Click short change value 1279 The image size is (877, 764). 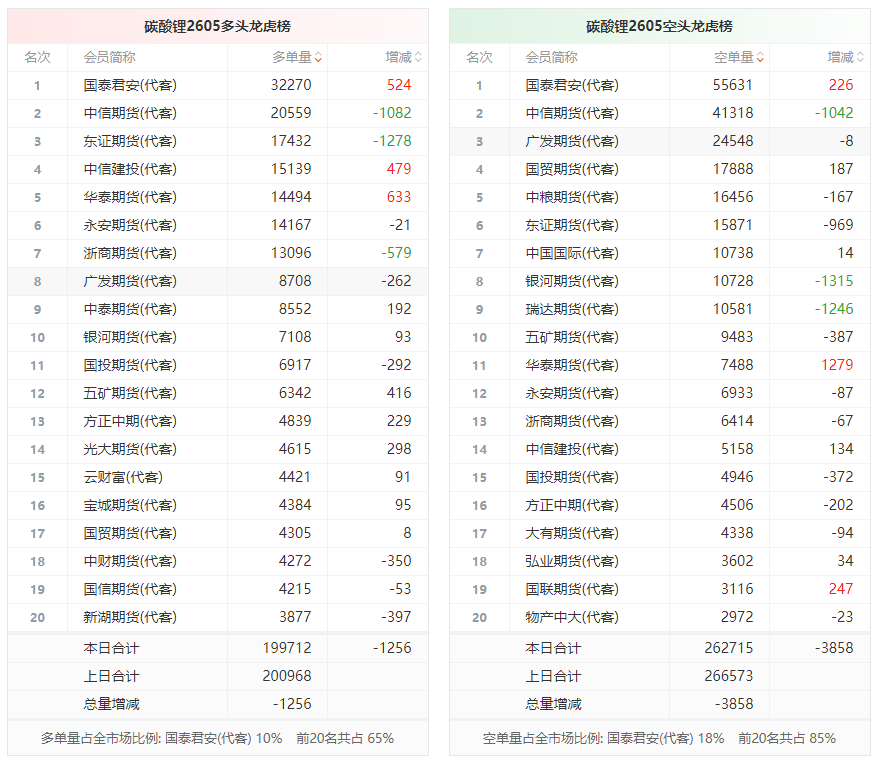tap(837, 365)
